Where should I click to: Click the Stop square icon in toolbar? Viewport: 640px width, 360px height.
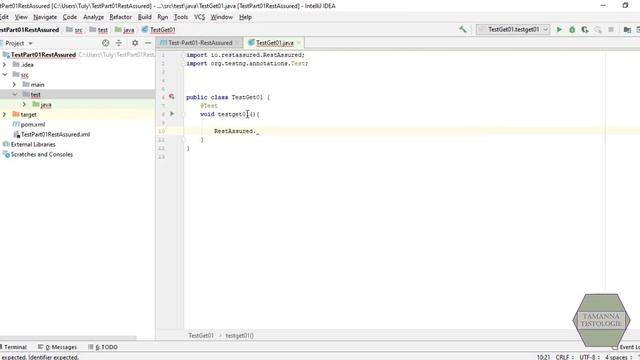611,29
